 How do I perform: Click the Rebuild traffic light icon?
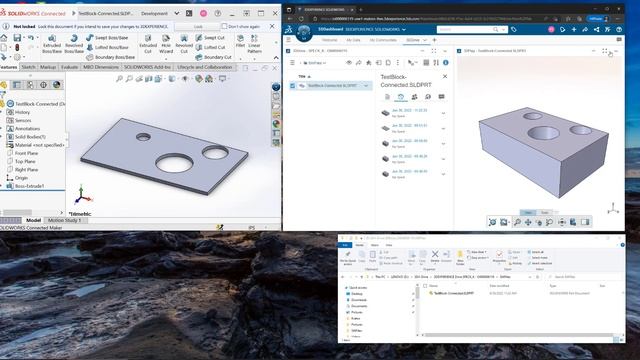coord(17,47)
